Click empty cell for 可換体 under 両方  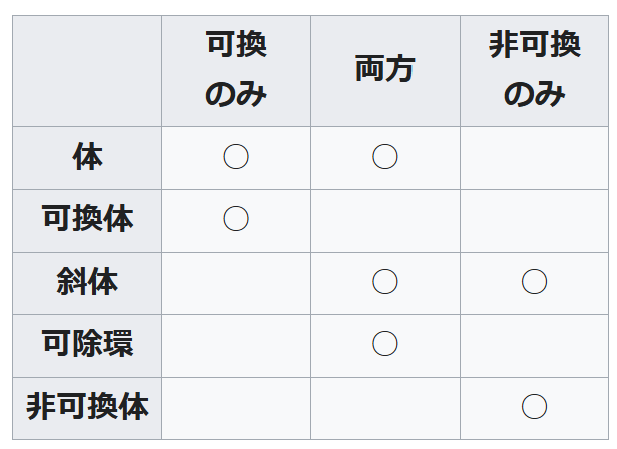click(385, 219)
